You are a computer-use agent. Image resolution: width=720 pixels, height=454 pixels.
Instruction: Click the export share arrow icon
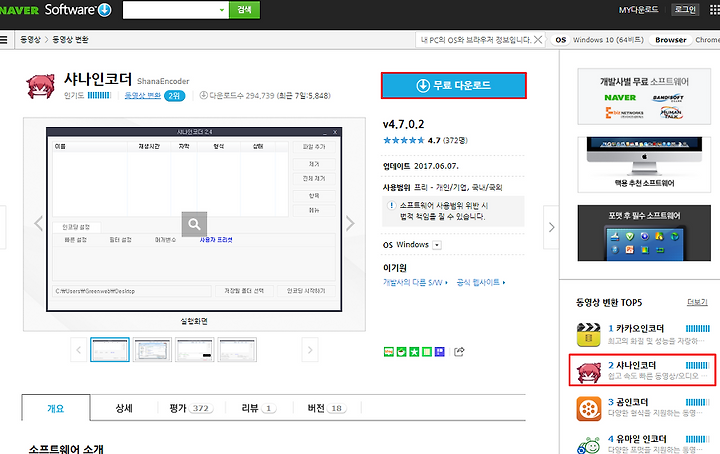[459, 352]
